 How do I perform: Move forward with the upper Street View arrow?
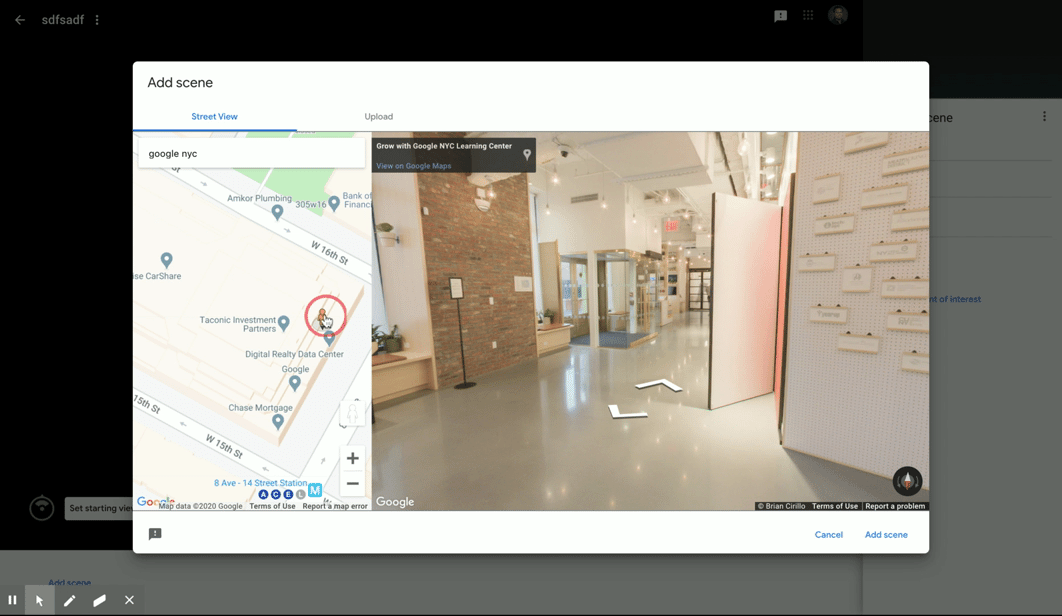click(658, 385)
